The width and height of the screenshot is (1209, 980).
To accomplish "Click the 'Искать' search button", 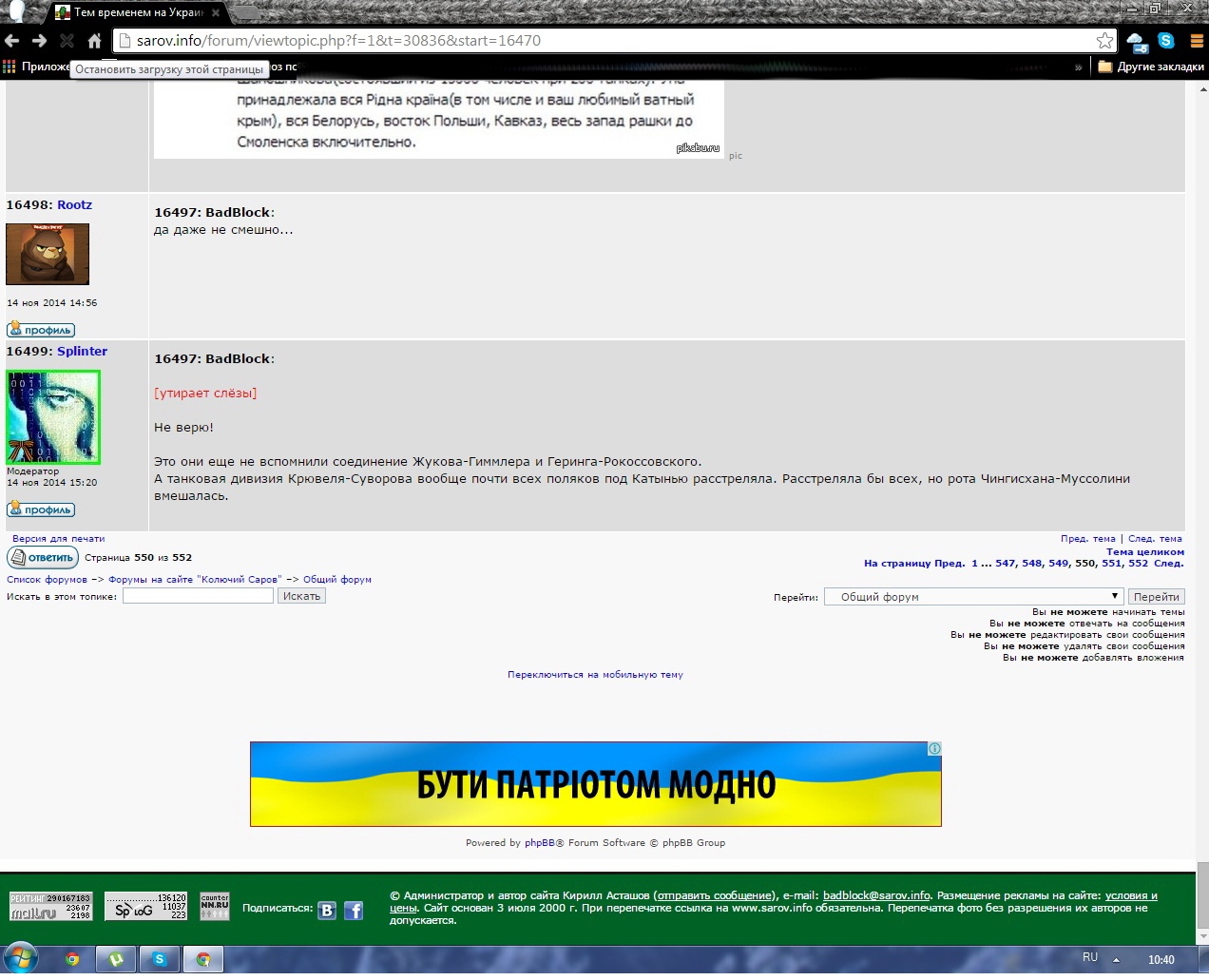I will click(301, 596).
